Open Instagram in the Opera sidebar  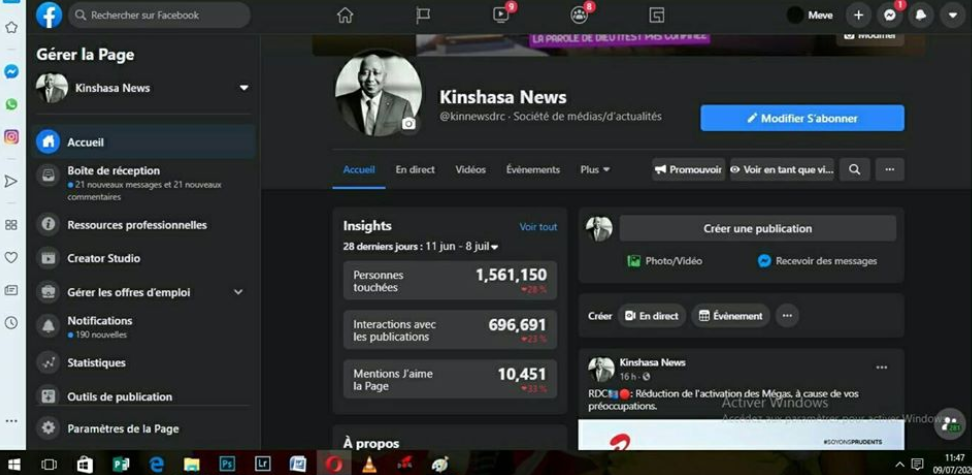click(x=11, y=137)
